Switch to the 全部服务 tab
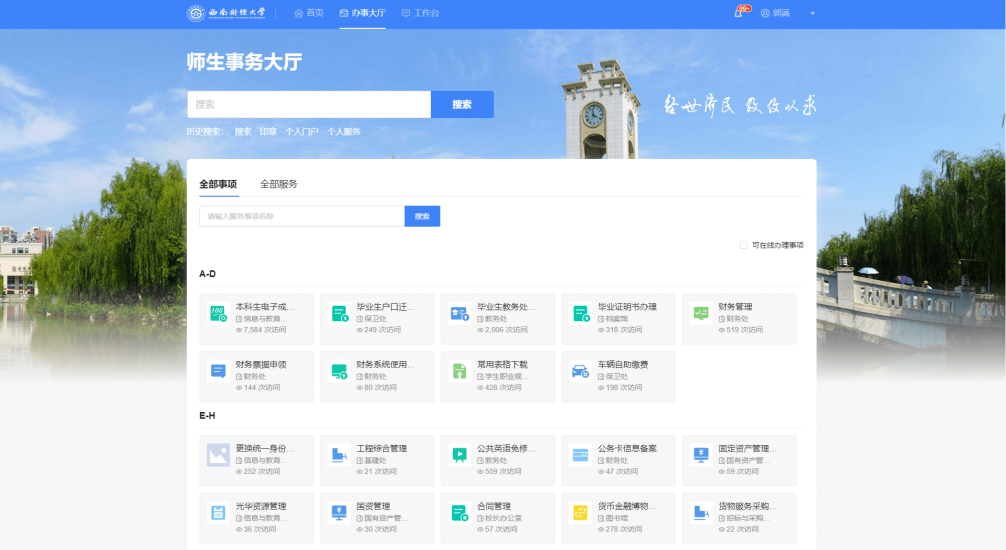 point(279,184)
